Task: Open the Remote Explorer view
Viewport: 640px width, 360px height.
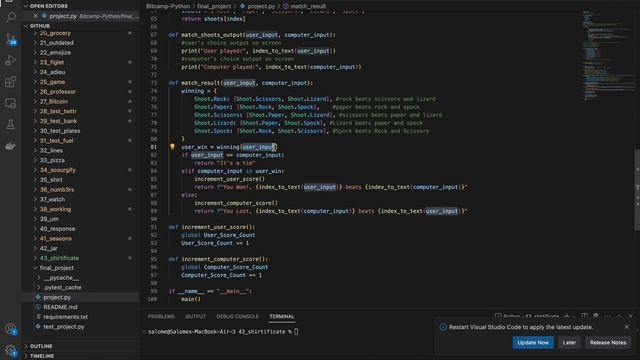Action: pyautogui.click(x=11, y=103)
